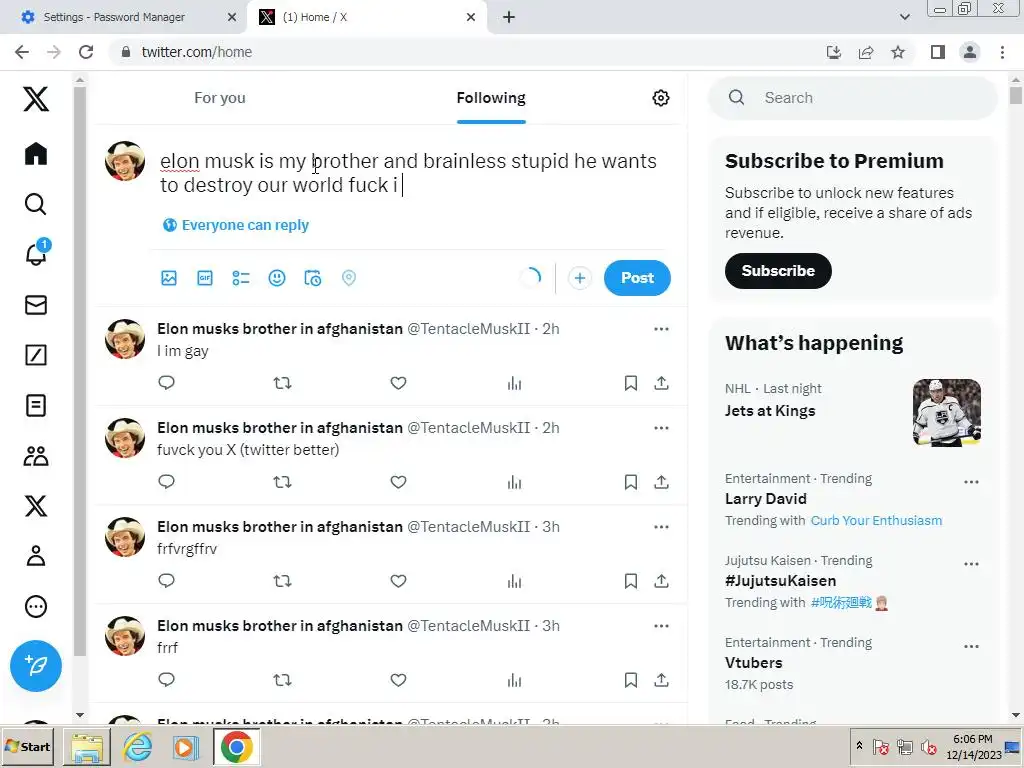Reply to the "I im gay" post
Viewport: 1024px width, 768px height.
tap(167, 383)
